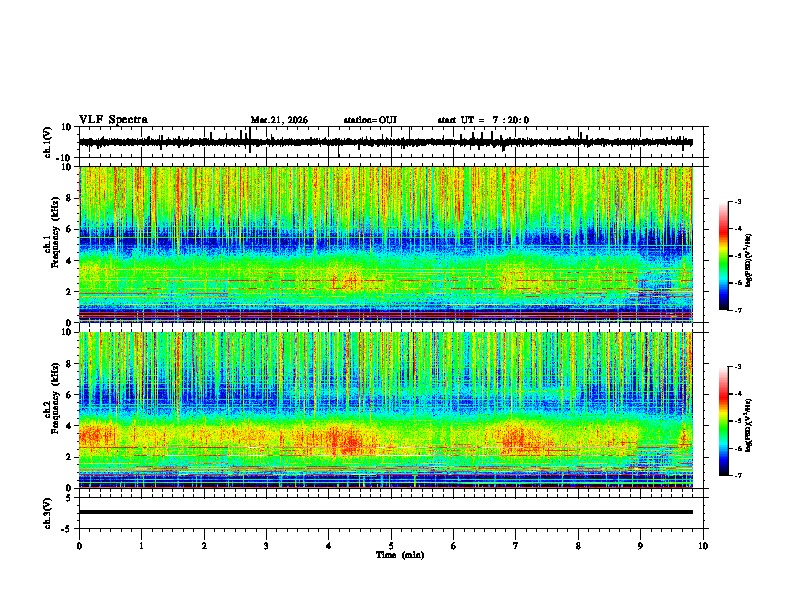Select the date text "Mar.21, 2026"
This screenshot has height=612, width=792.
279,120
